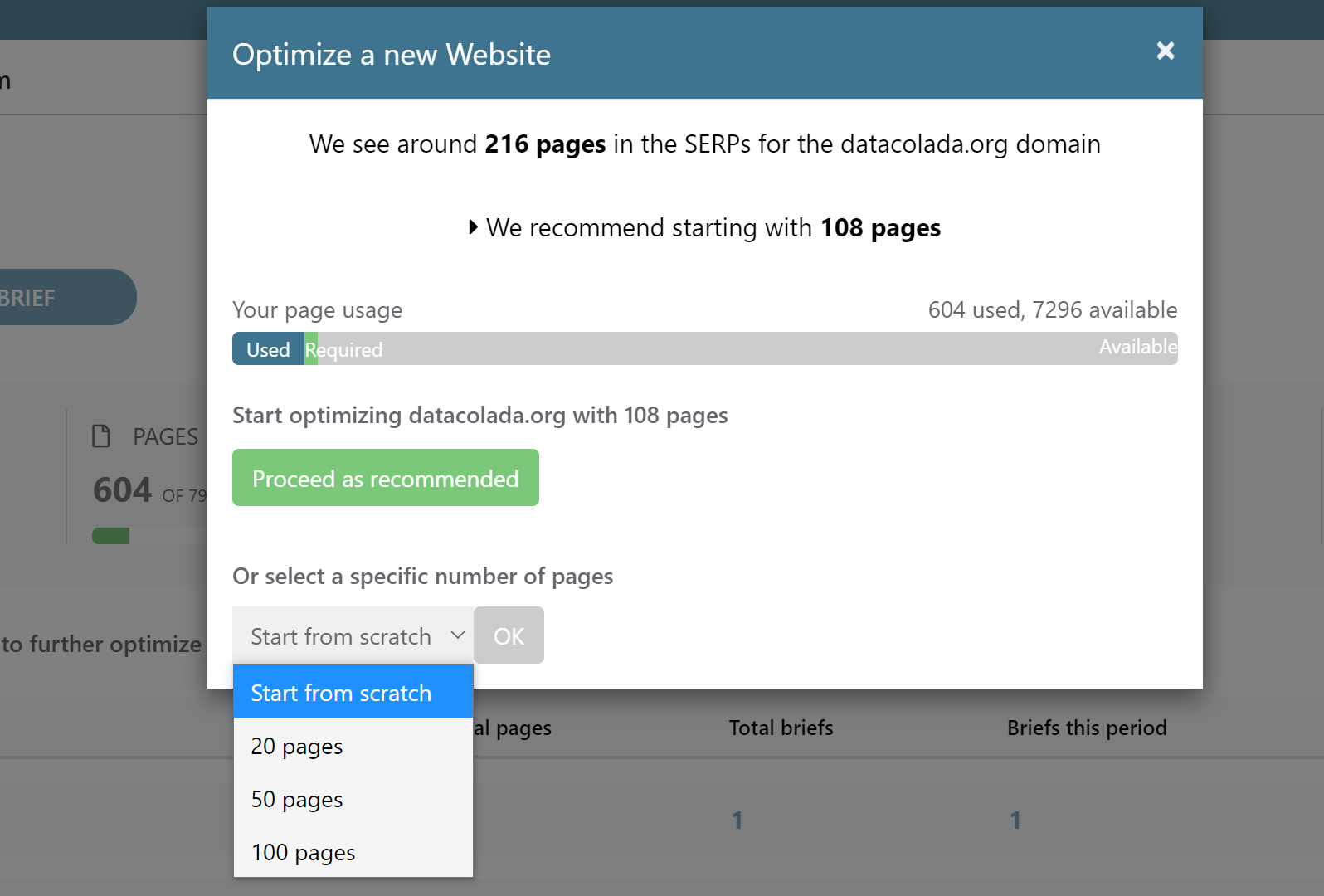
Task: Click the green pages progress bar in background
Action: [x=110, y=536]
